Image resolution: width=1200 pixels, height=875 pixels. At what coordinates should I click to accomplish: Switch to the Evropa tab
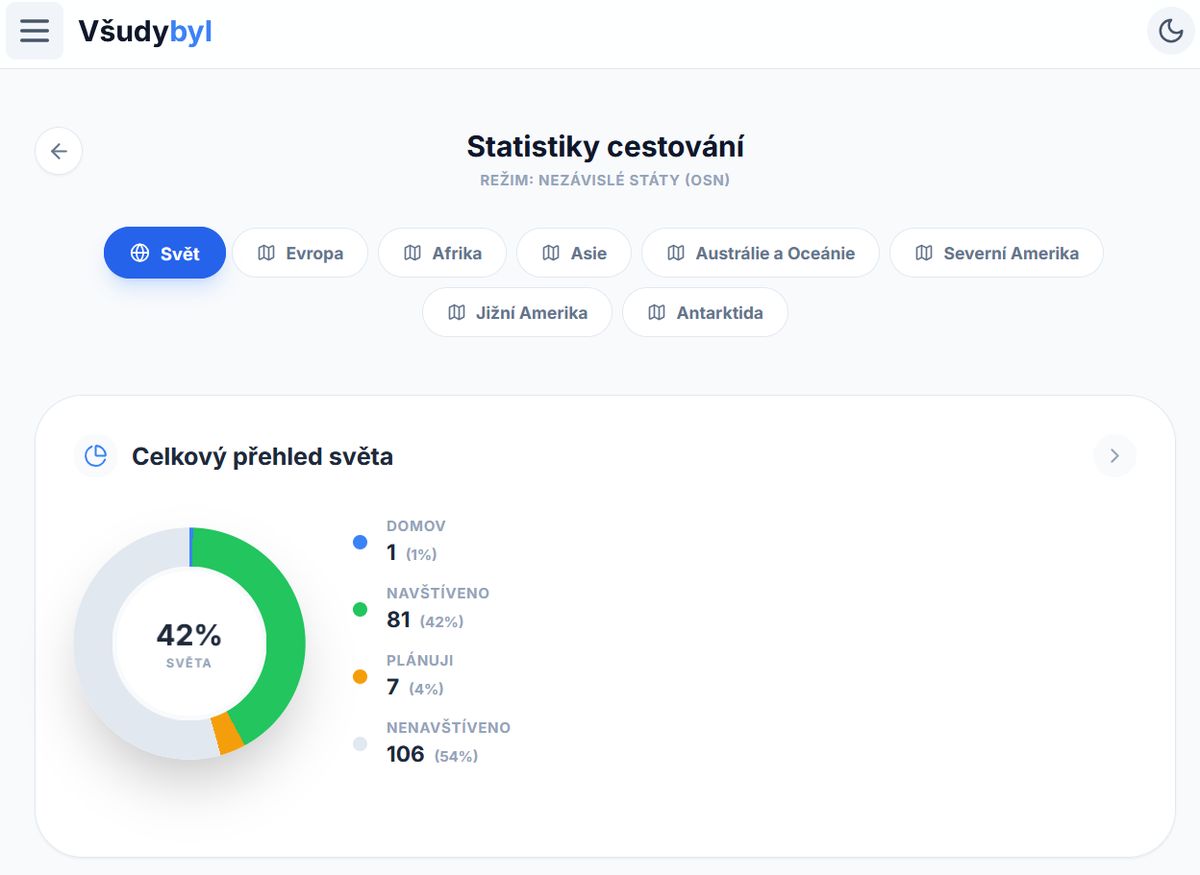300,253
